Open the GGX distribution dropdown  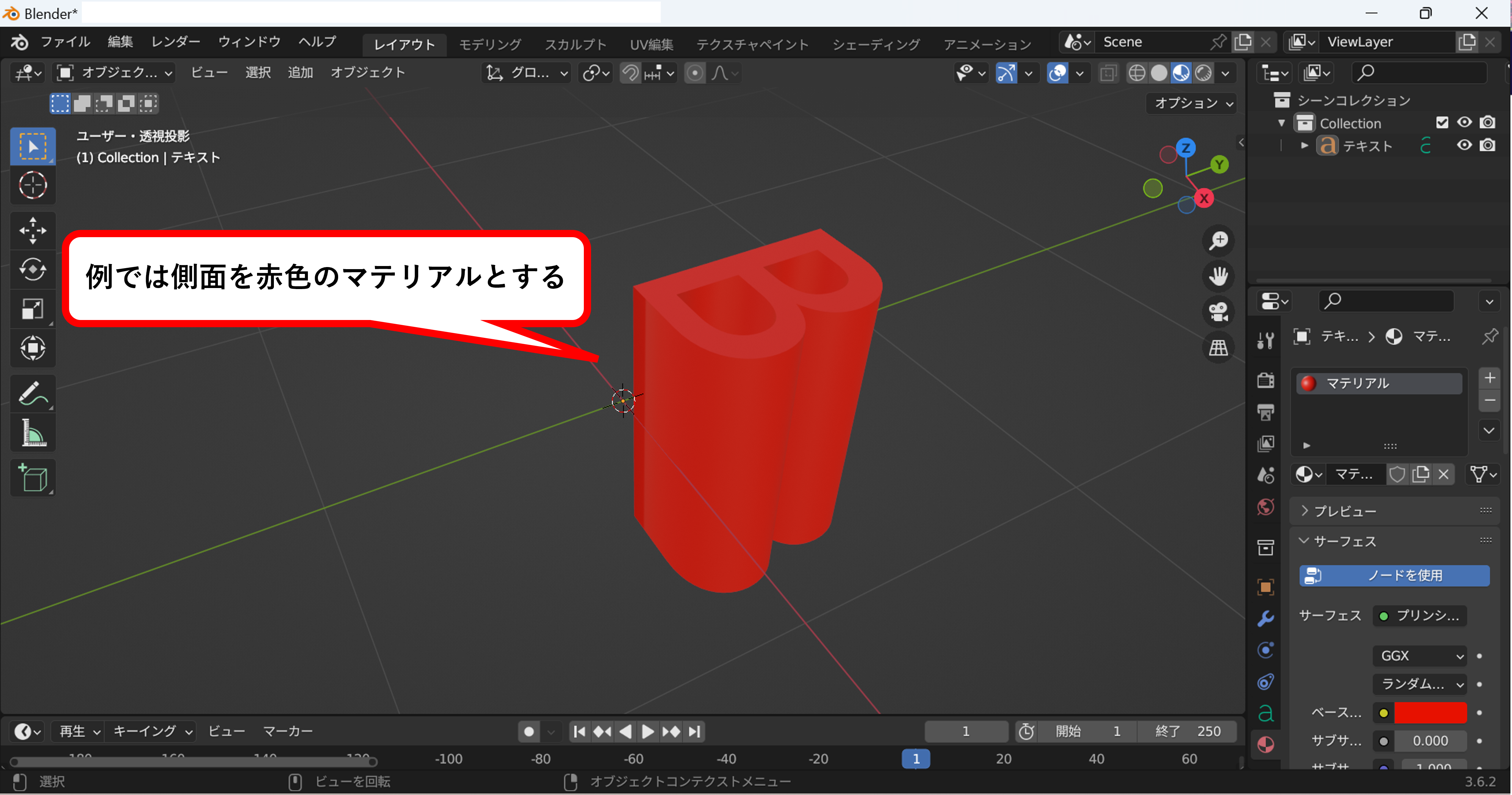coord(1419,655)
